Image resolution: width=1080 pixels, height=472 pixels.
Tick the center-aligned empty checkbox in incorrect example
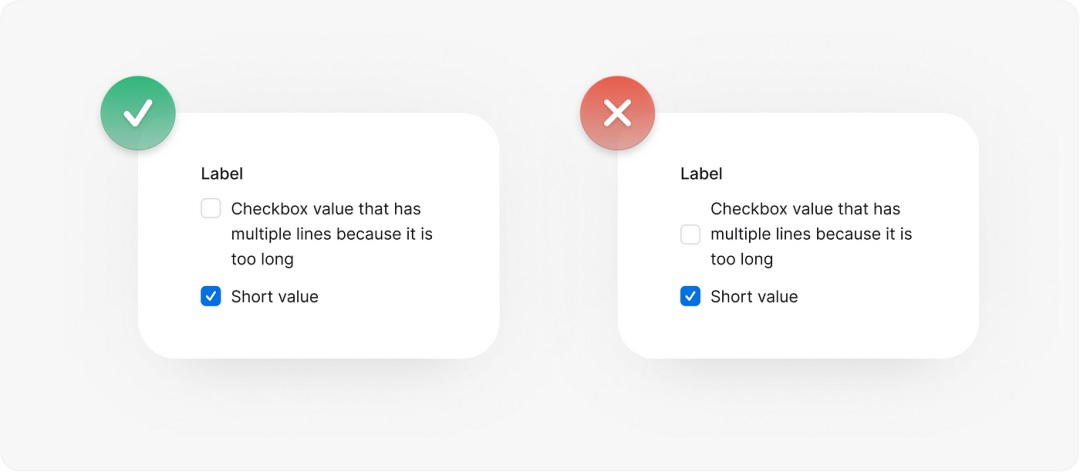click(690, 235)
